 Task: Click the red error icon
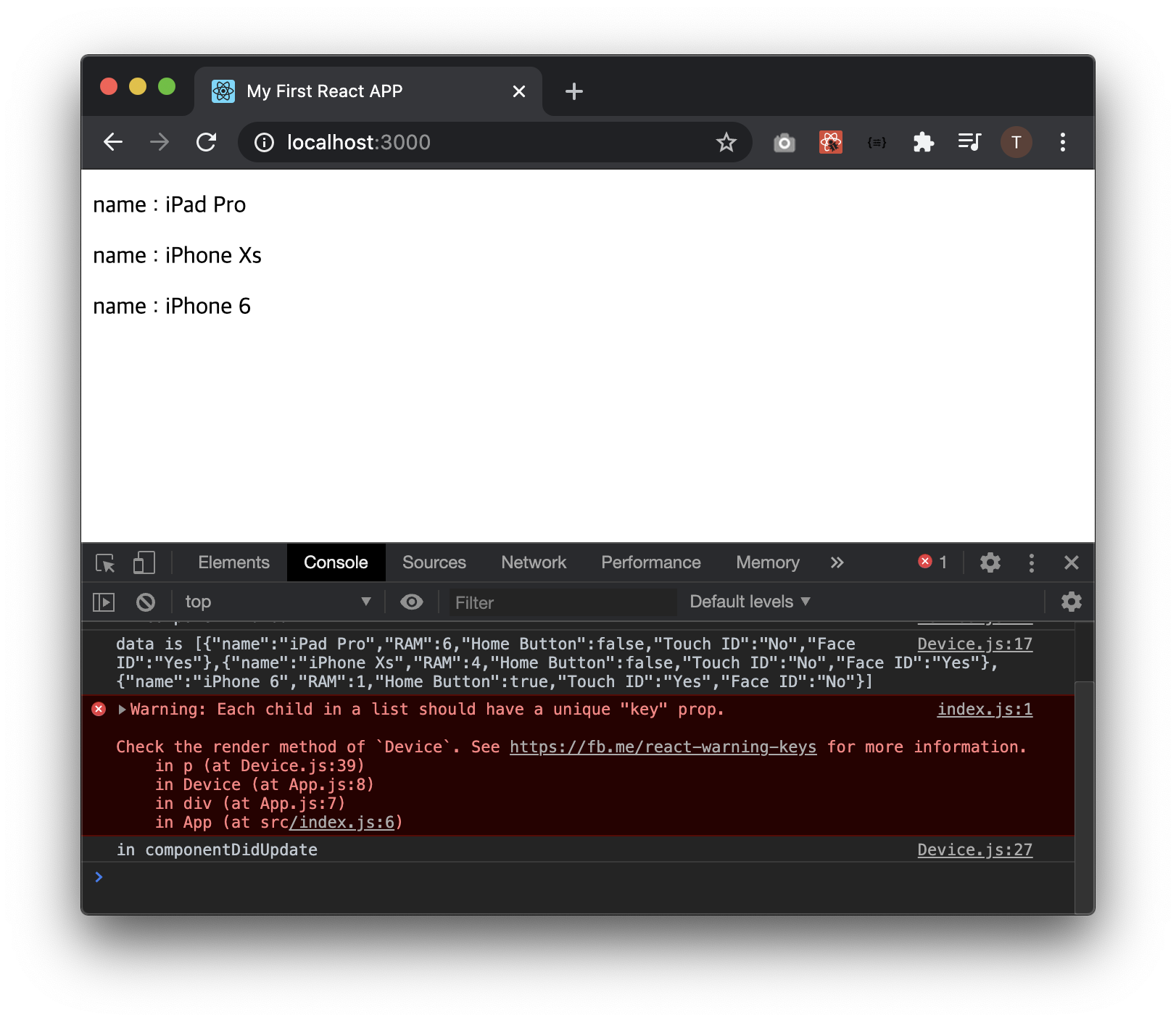[x=99, y=709]
